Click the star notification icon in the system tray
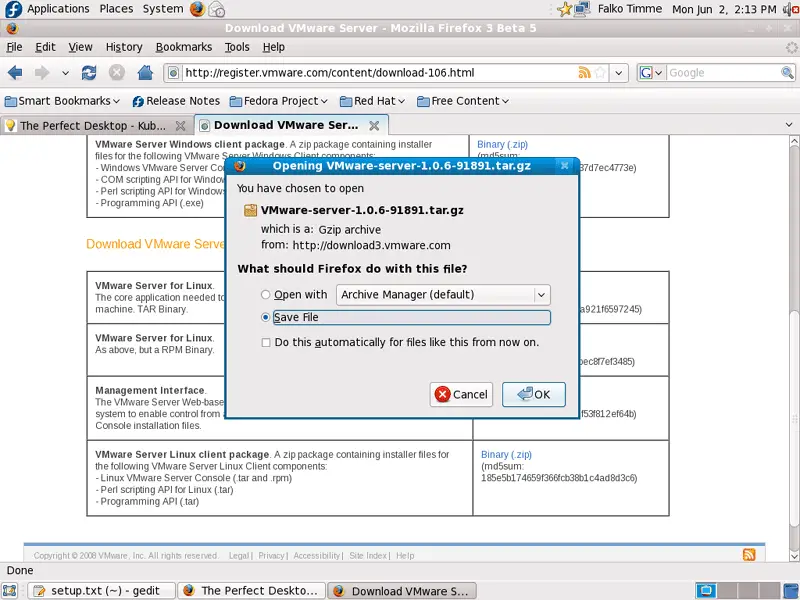 565,9
